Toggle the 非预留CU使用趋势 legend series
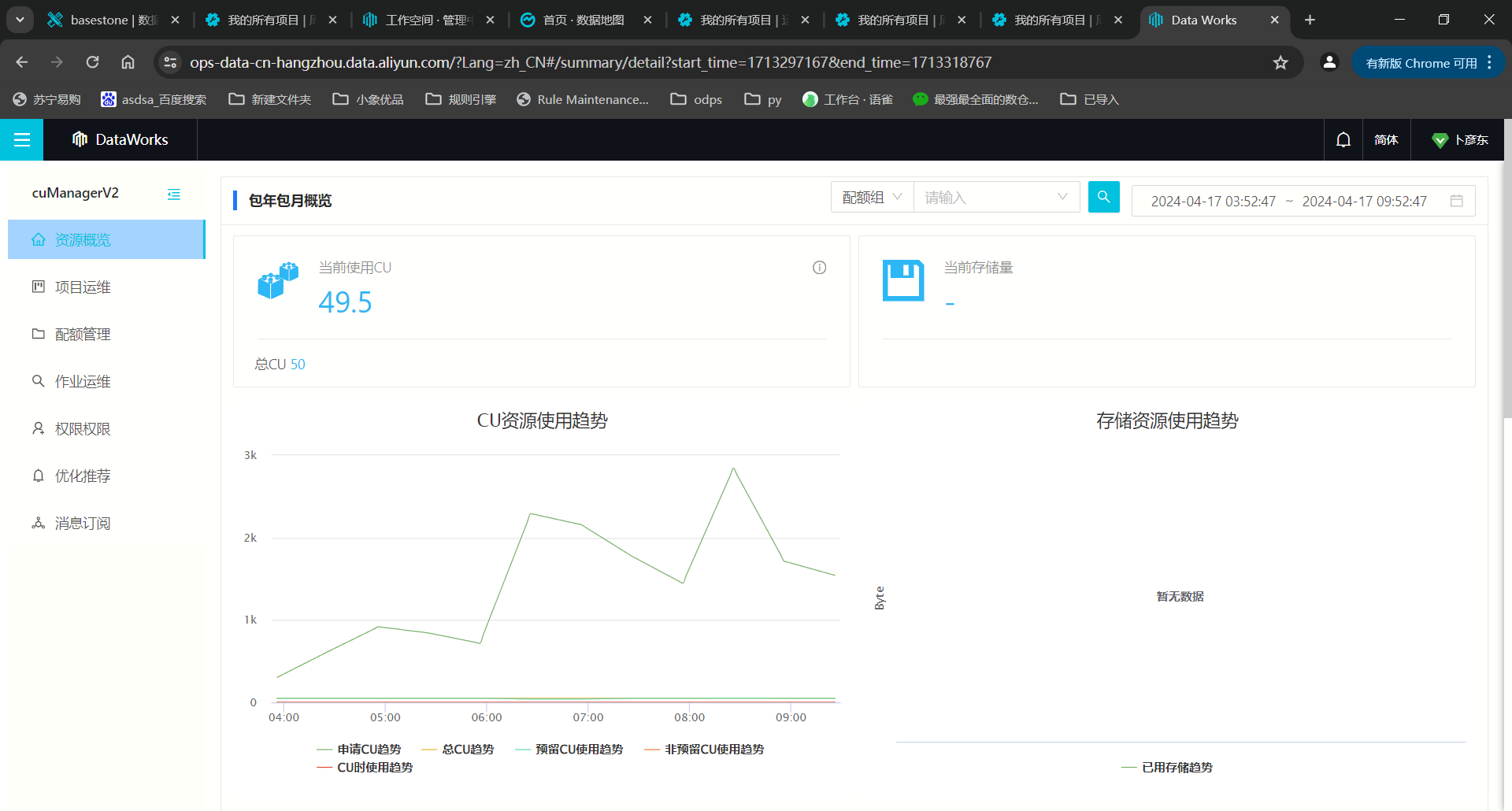The image size is (1512, 811). click(704, 749)
